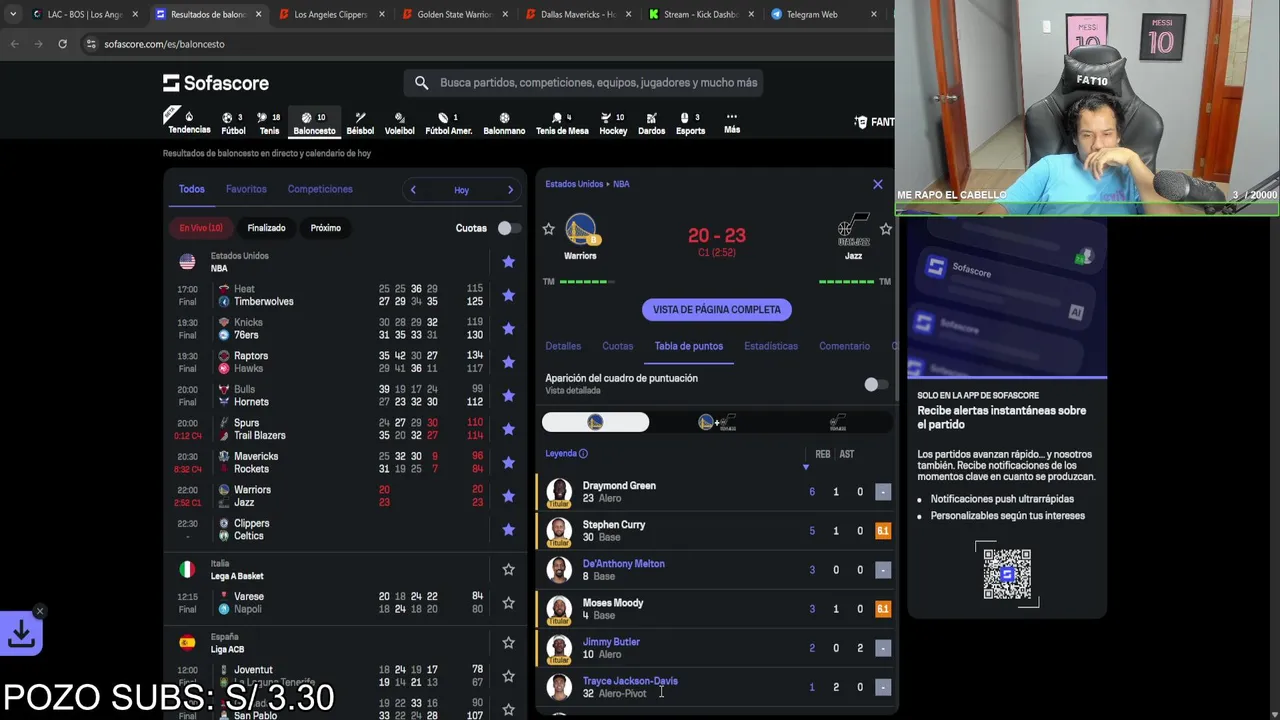Filter by En Vivo matches
The height and width of the screenshot is (720, 1280).
(201, 228)
